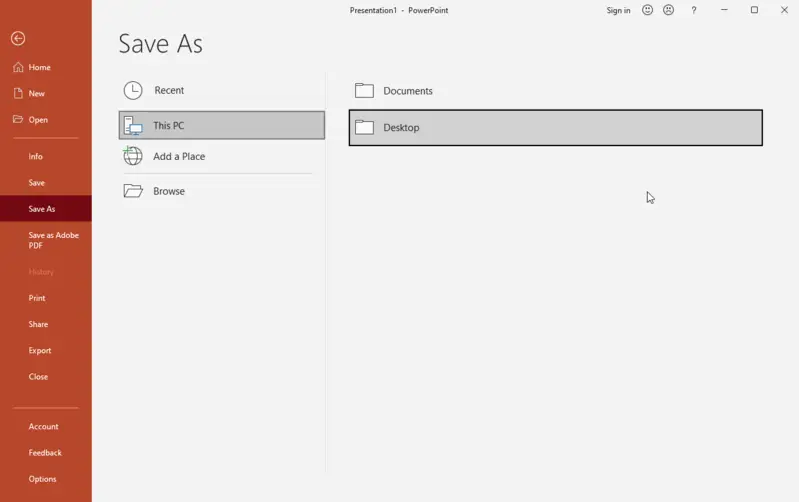The image size is (799, 502).
Task: Click the Home house icon
Action: (18, 67)
